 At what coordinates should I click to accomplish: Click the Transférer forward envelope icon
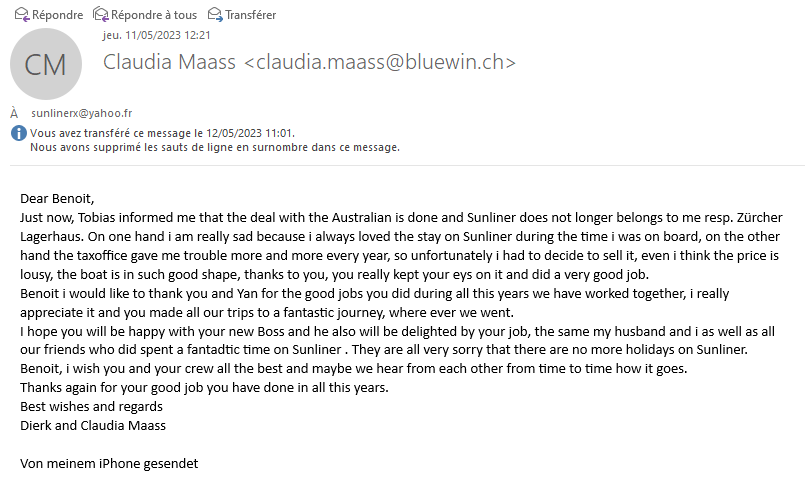pyautogui.click(x=215, y=14)
